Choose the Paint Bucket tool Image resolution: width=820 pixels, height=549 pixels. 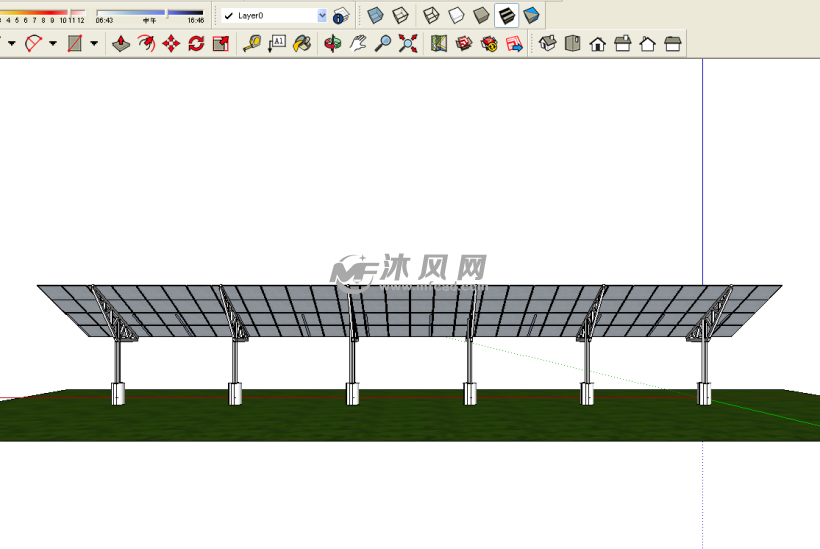tap(302, 43)
